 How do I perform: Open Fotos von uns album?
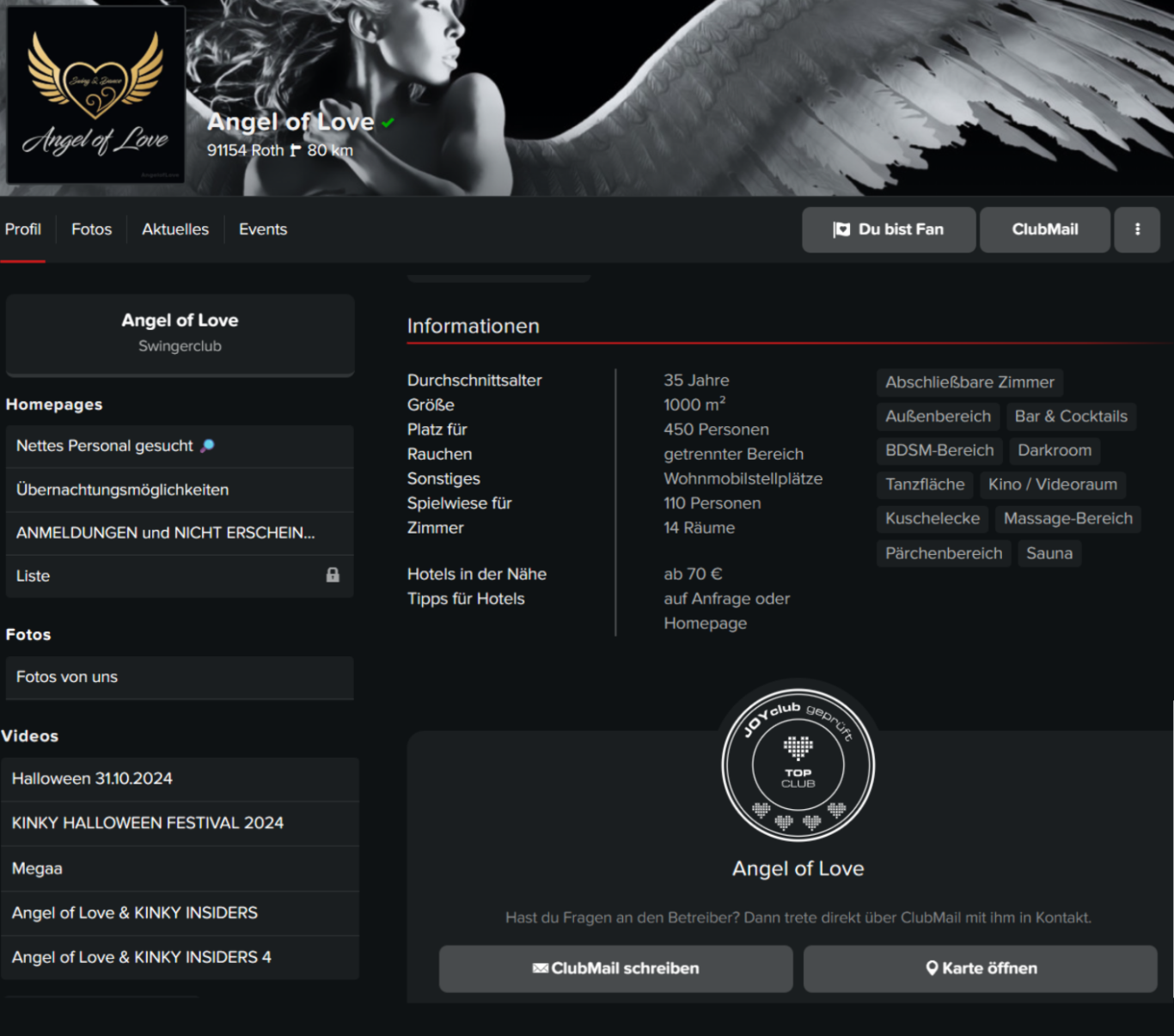67,677
